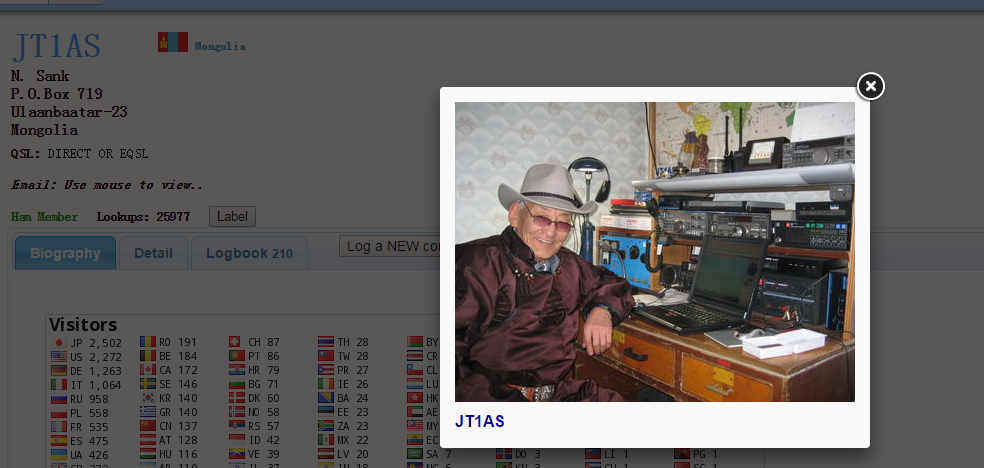Click the Log a NEW contact button
984x468 pixels.
point(389,246)
